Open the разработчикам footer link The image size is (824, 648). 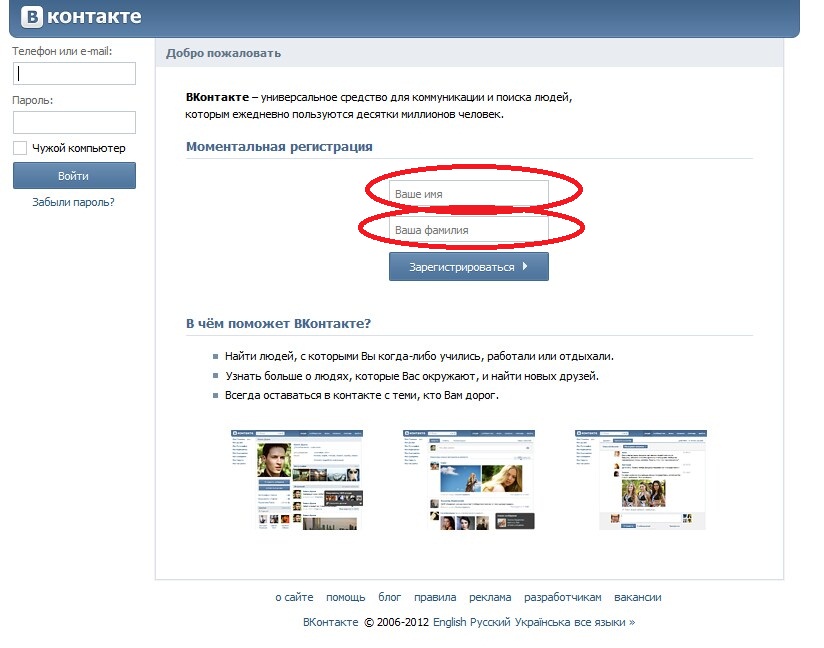(x=562, y=598)
